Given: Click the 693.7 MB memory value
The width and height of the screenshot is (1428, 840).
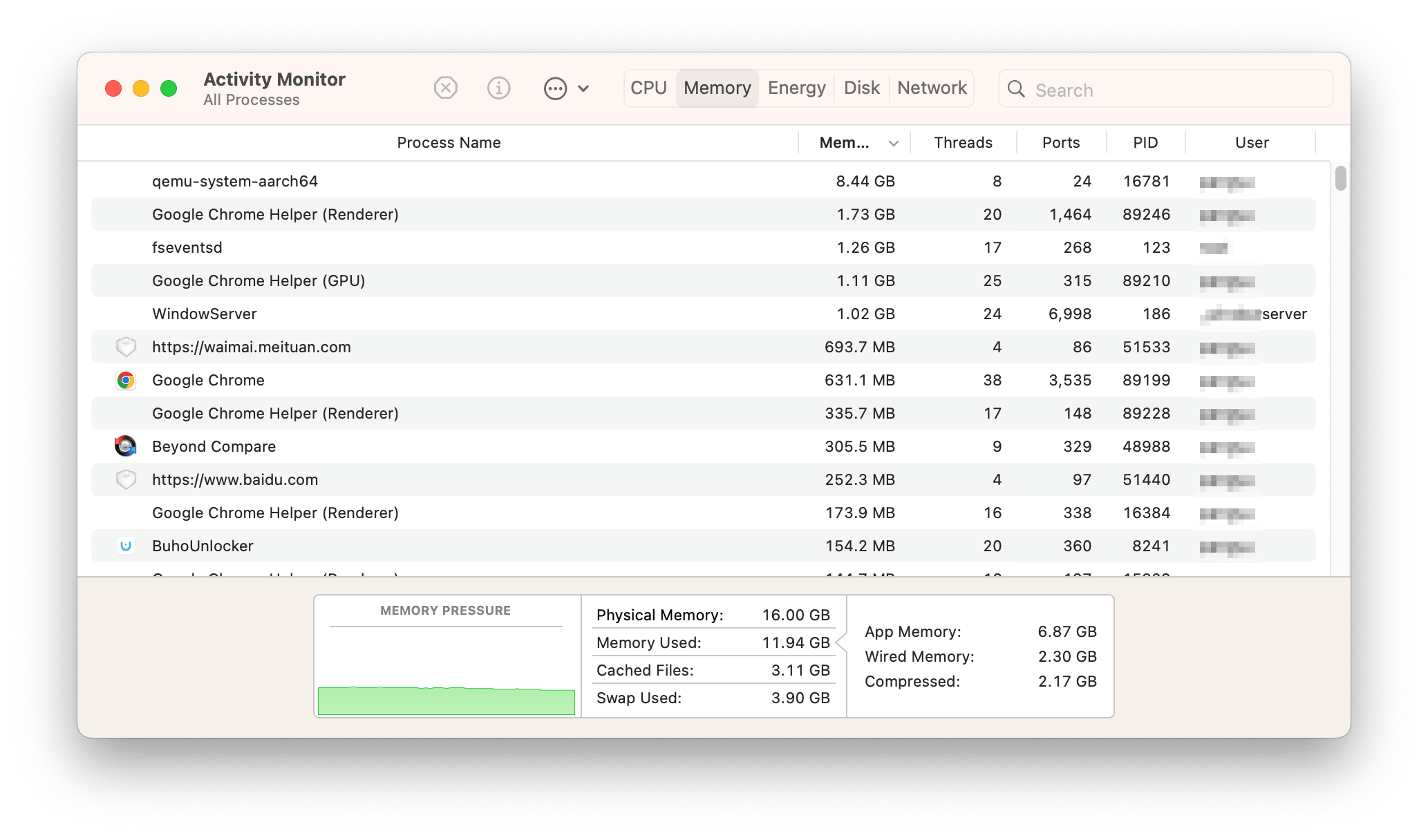Looking at the screenshot, I should click(859, 347).
